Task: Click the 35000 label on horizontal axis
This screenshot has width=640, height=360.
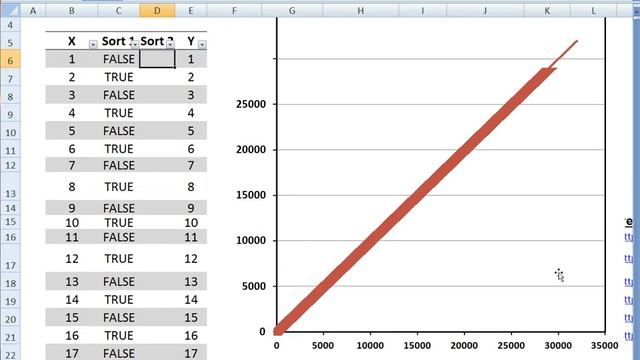Action: click(605, 346)
